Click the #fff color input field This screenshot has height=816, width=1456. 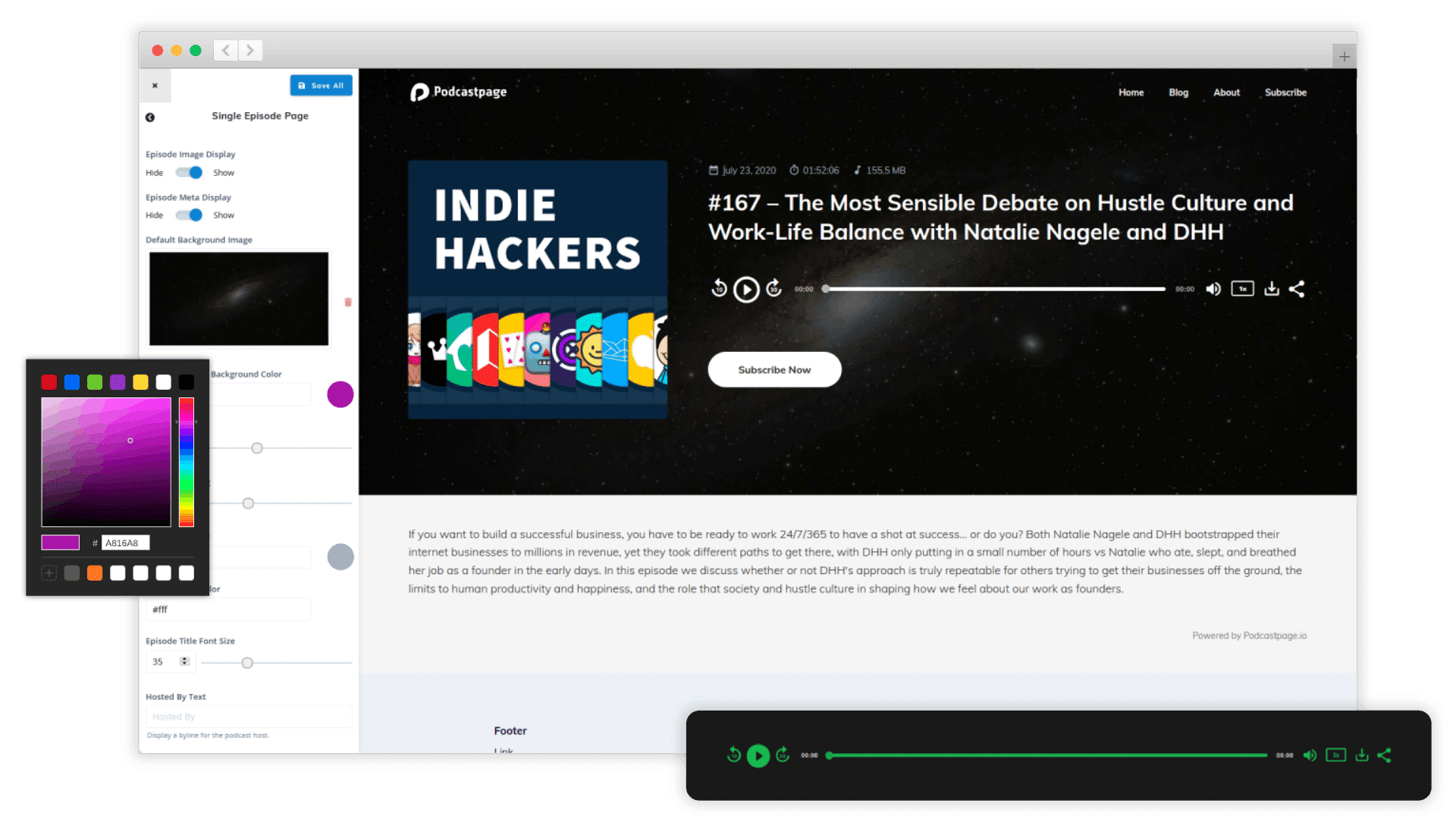click(x=228, y=610)
